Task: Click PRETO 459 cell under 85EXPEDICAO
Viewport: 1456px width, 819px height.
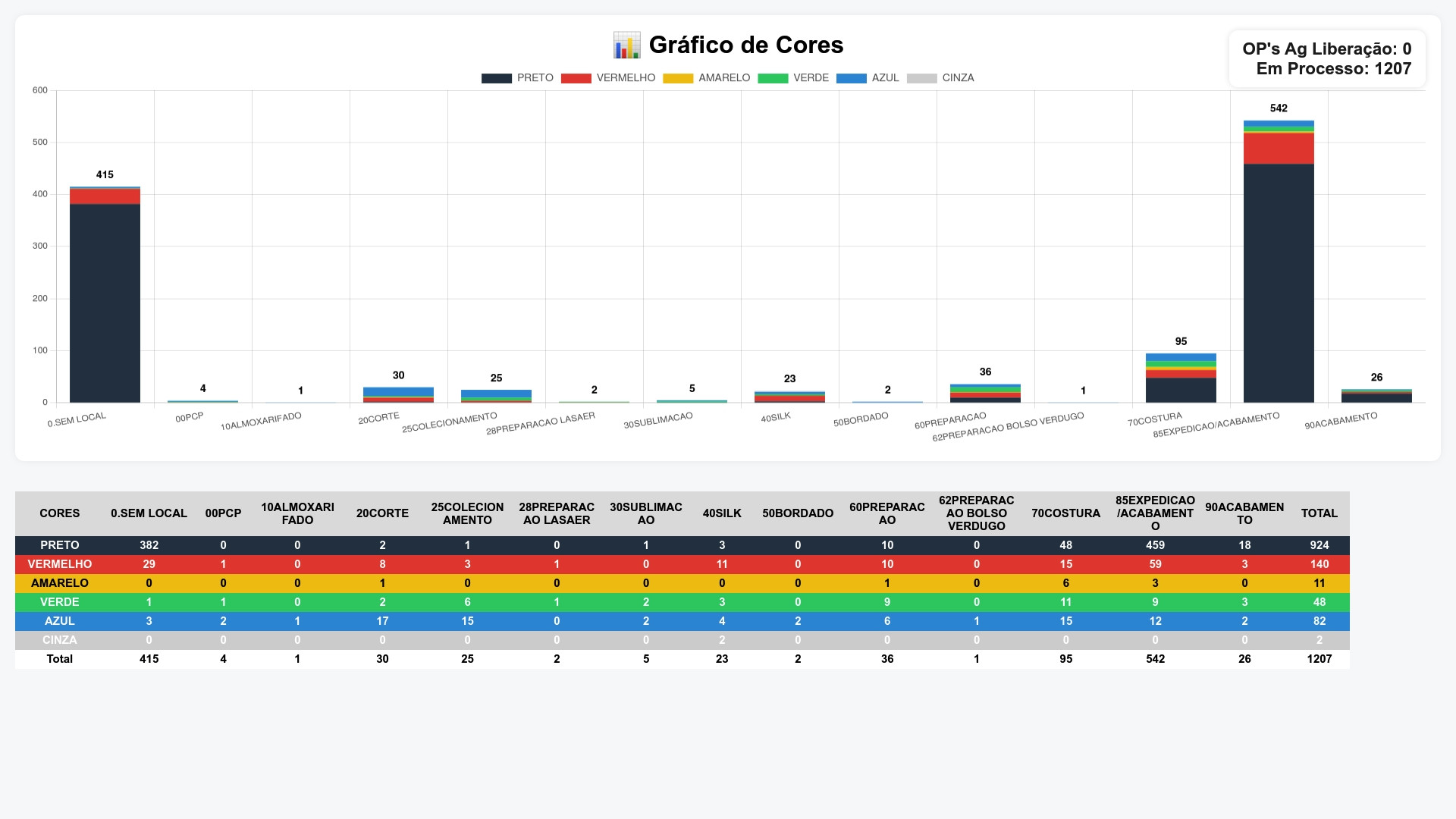Action: (1155, 545)
